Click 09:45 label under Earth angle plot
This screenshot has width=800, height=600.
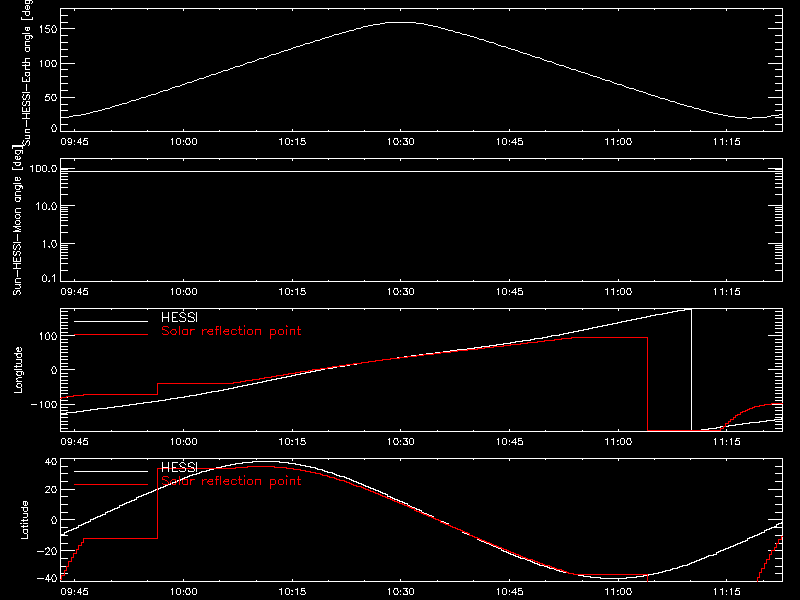74,141
